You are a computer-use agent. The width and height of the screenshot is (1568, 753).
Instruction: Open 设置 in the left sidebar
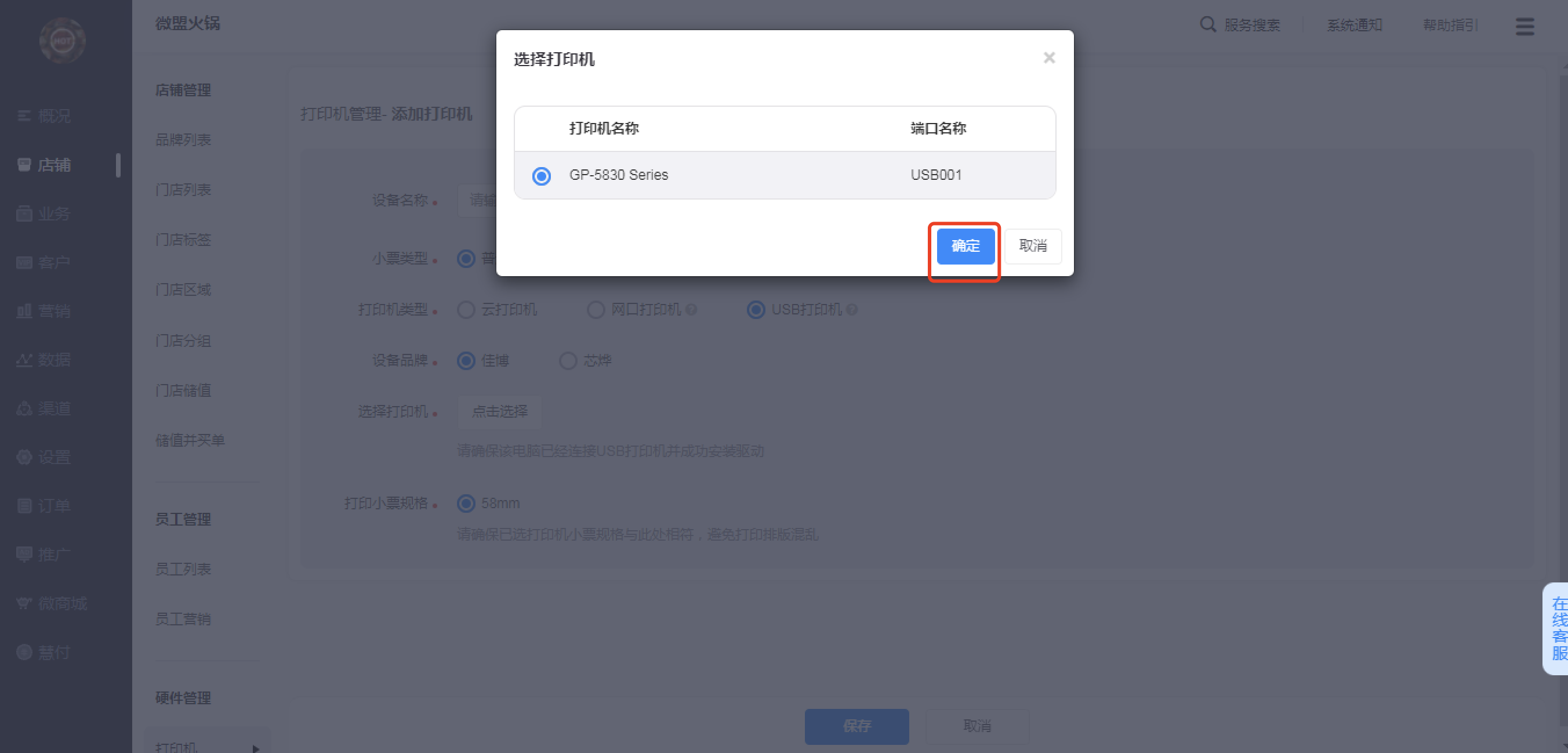pyautogui.click(x=44, y=457)
